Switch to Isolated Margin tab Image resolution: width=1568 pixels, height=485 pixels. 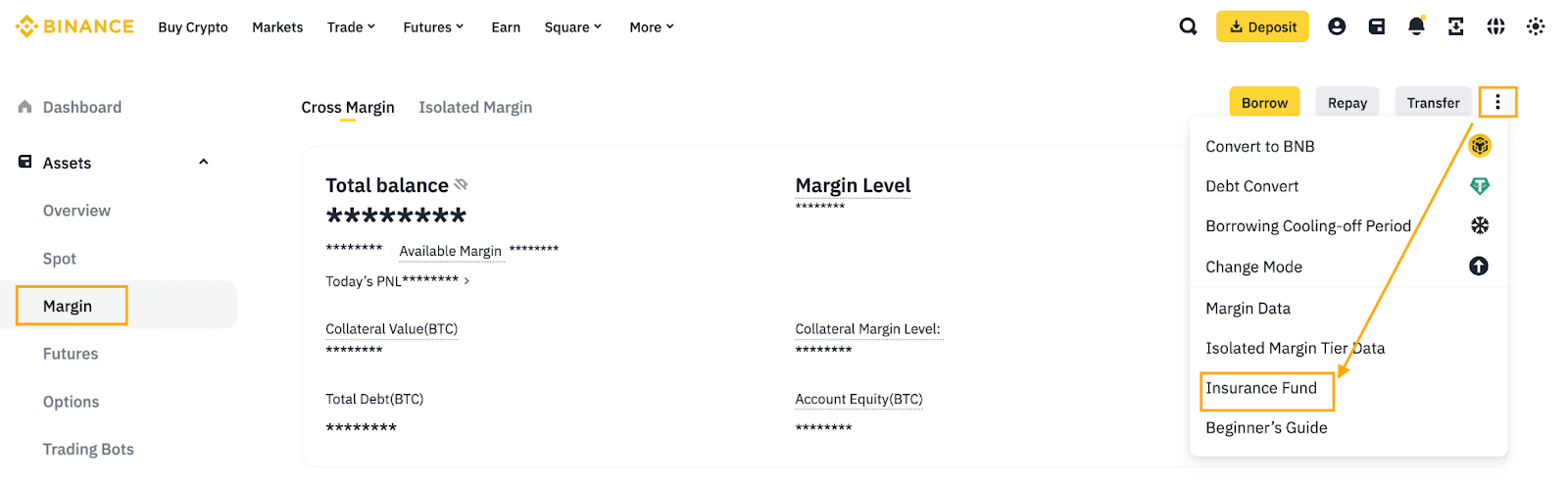pyautogui.click(x=475, y=107)
